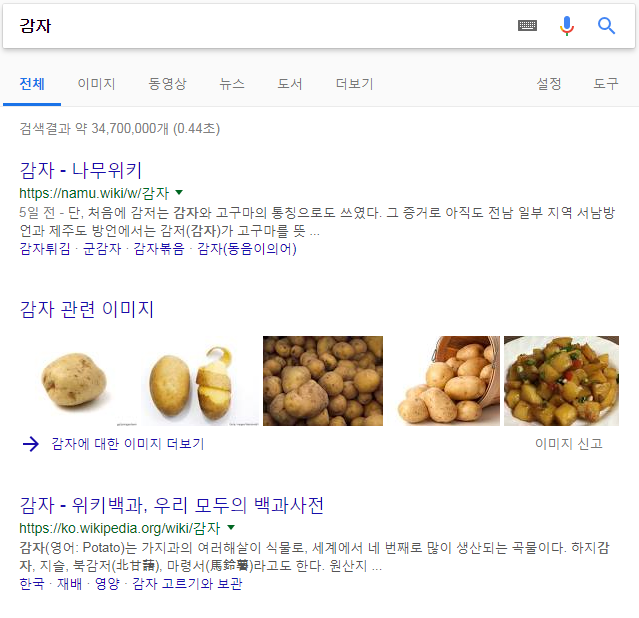639x618 pixels.
Task: Follow the 감자볶음 sitelink
Action: pyautogui.click(x=159, y=249)
